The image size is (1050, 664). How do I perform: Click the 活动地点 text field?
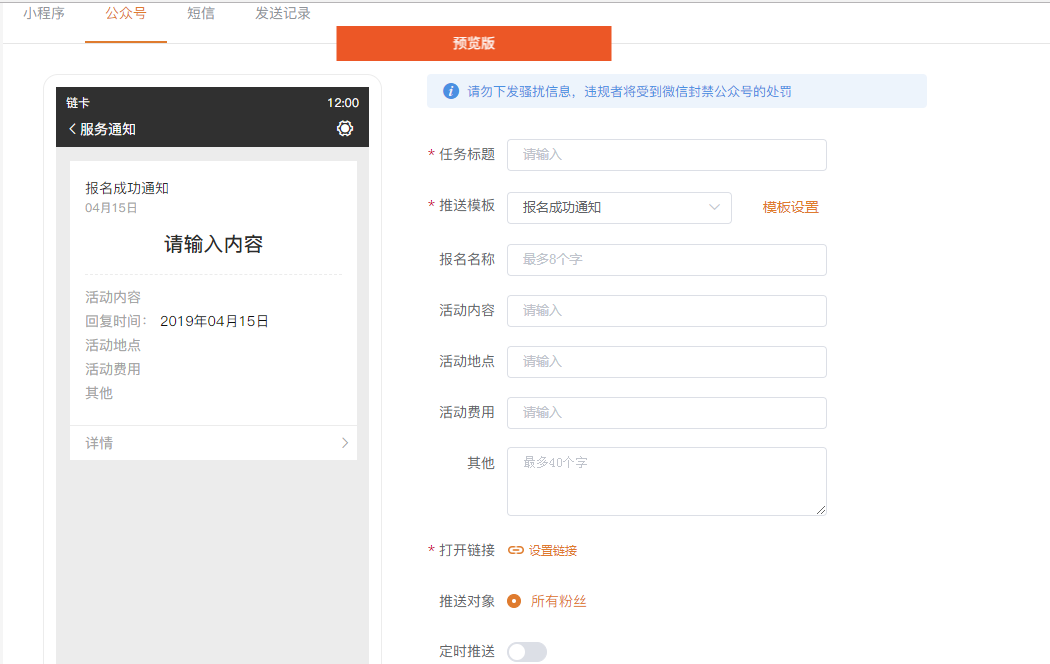tap(666, 361)
